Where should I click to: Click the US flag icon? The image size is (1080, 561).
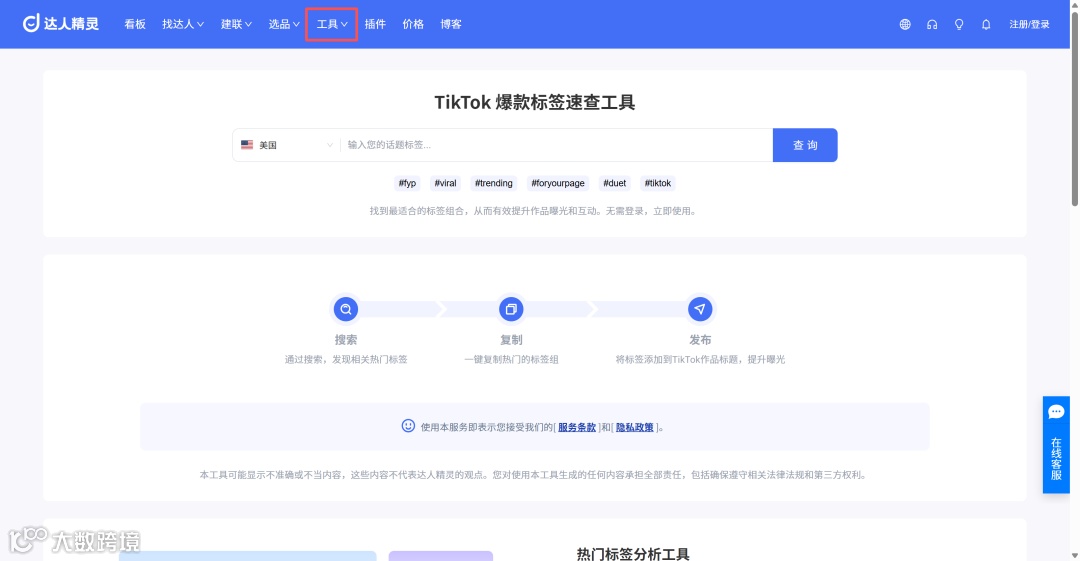pyautogui.click(x=247, y=145)
